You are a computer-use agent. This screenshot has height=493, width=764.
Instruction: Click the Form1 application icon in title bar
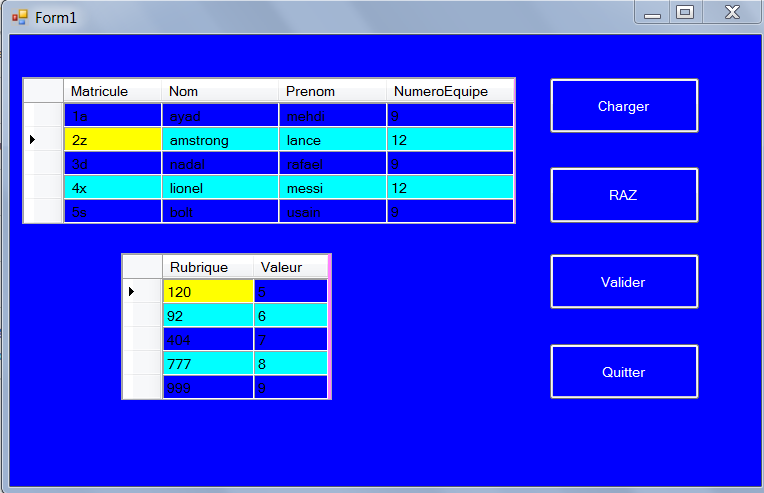pos(20,17)
